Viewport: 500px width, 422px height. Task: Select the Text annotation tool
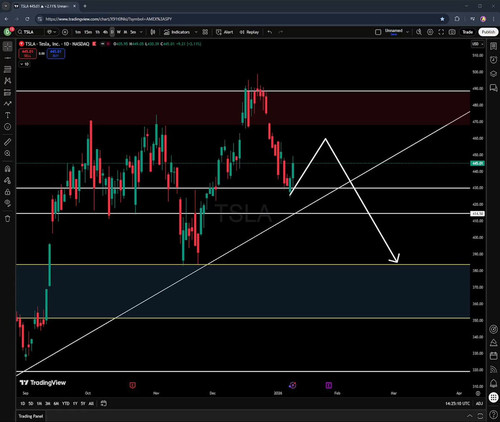click(7, 115)
